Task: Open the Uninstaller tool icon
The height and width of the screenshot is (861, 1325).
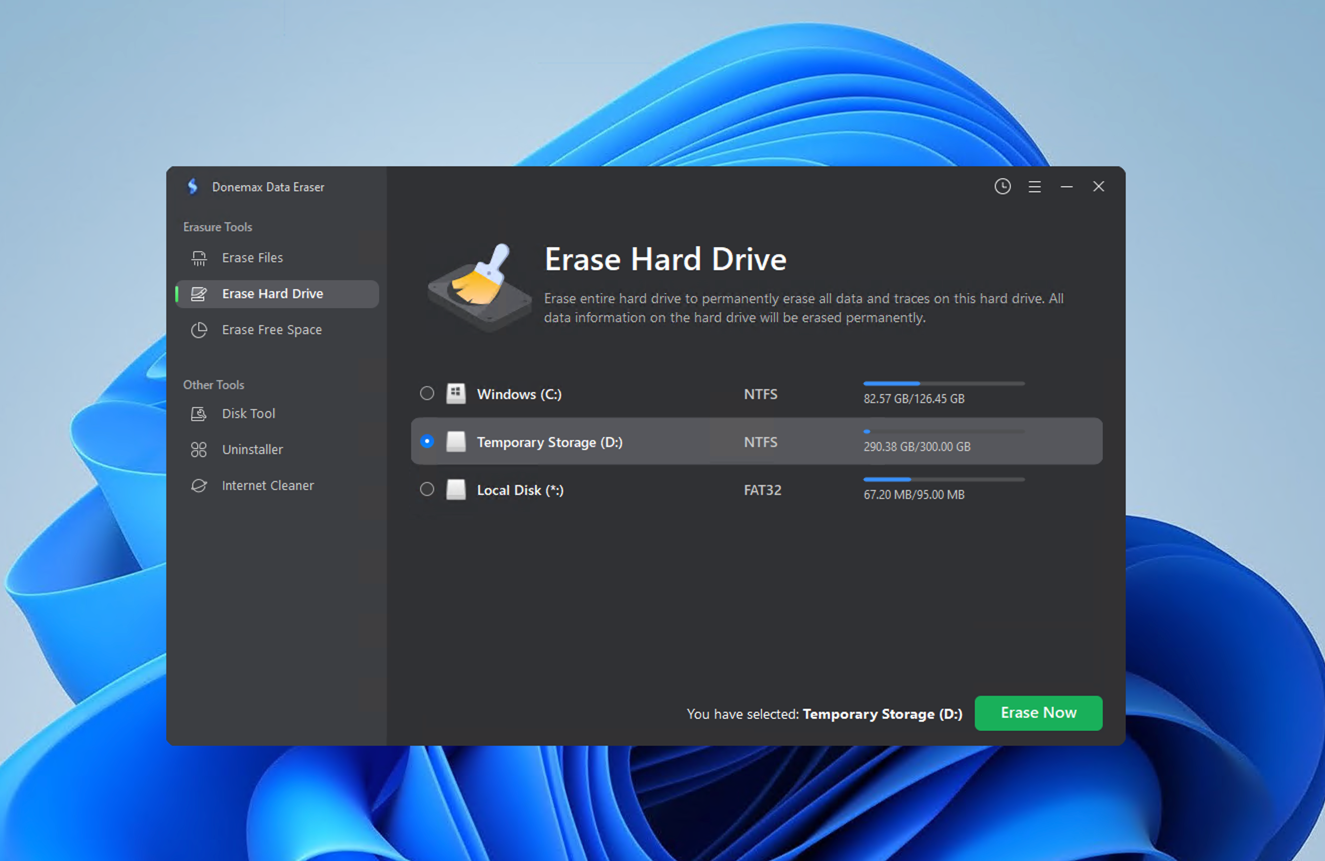Action: (x=201, y=449)
